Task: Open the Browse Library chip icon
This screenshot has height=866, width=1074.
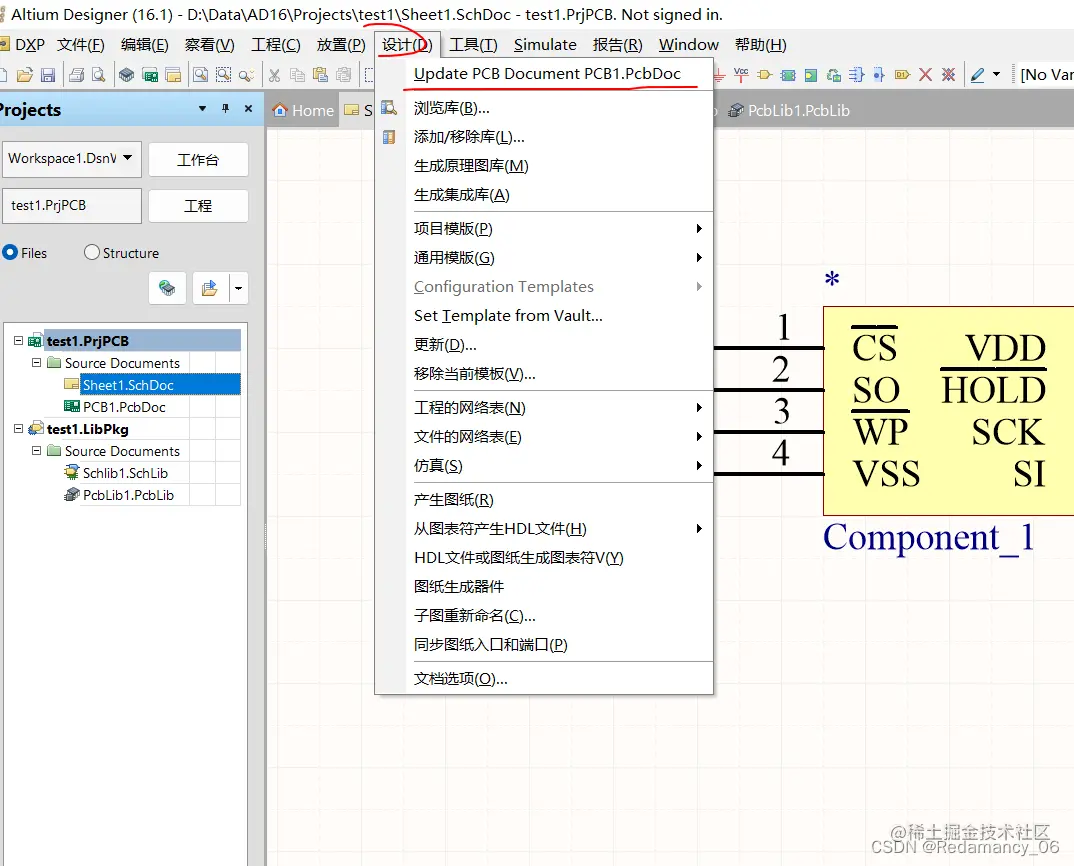Action: point(125,75)
